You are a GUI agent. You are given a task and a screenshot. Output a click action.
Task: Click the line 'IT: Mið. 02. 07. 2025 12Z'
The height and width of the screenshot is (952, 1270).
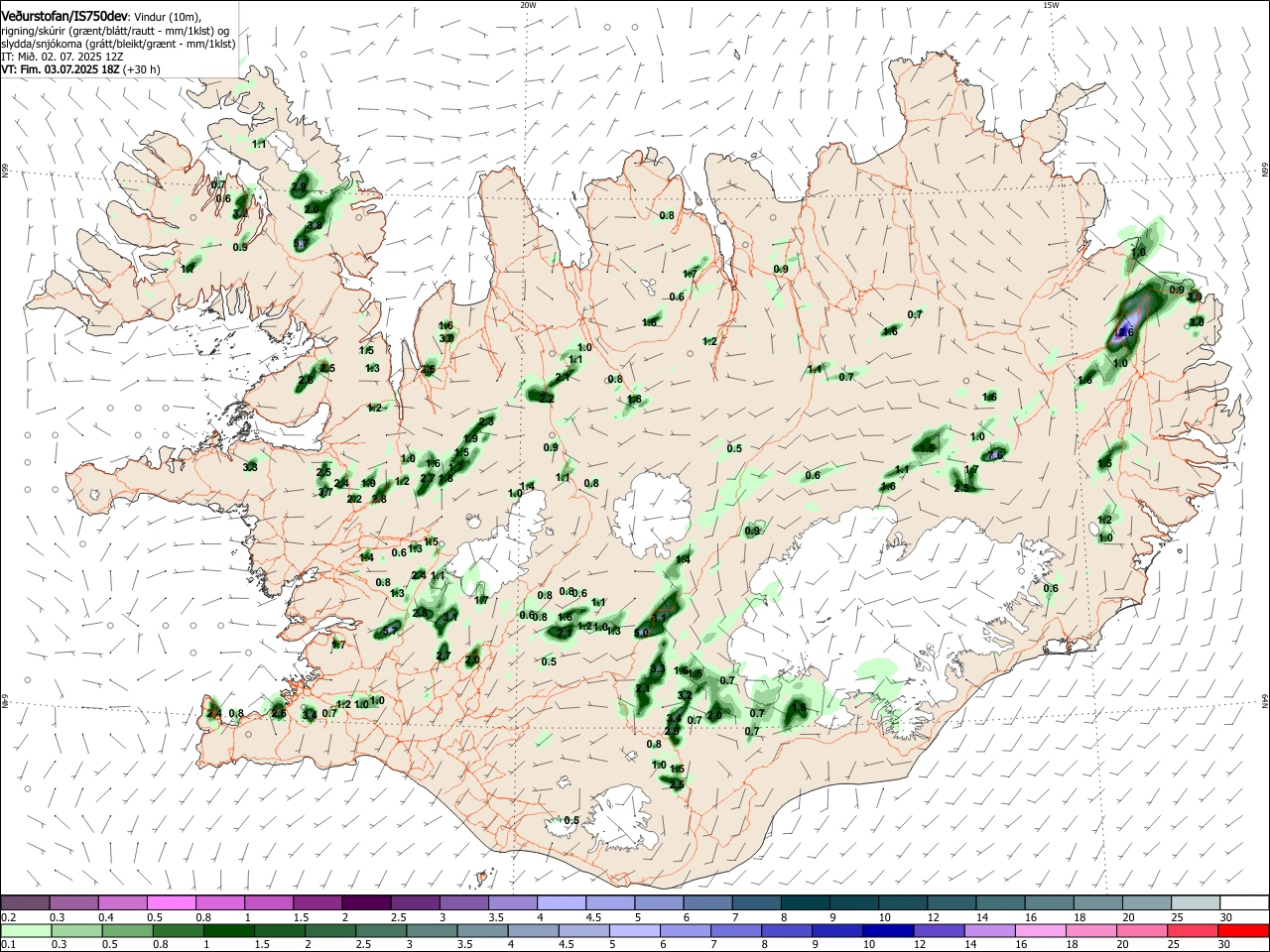(x=63, y=58)
